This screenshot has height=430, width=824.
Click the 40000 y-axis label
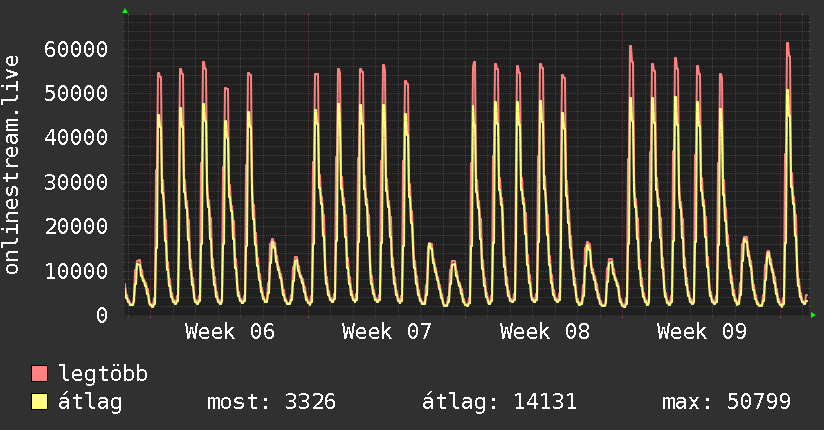[x=76, y=138]
